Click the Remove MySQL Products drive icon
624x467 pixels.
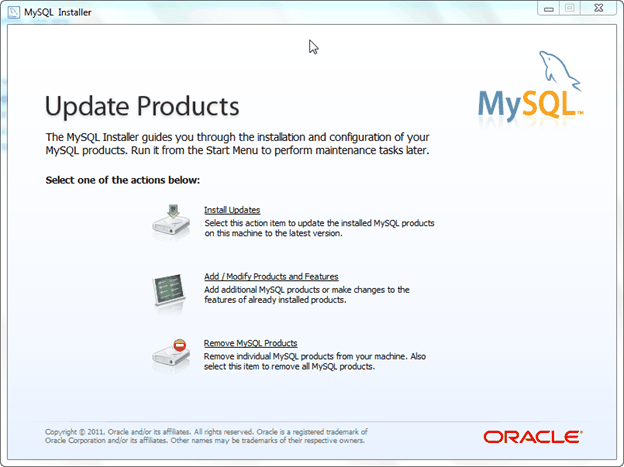pos(171,352)
